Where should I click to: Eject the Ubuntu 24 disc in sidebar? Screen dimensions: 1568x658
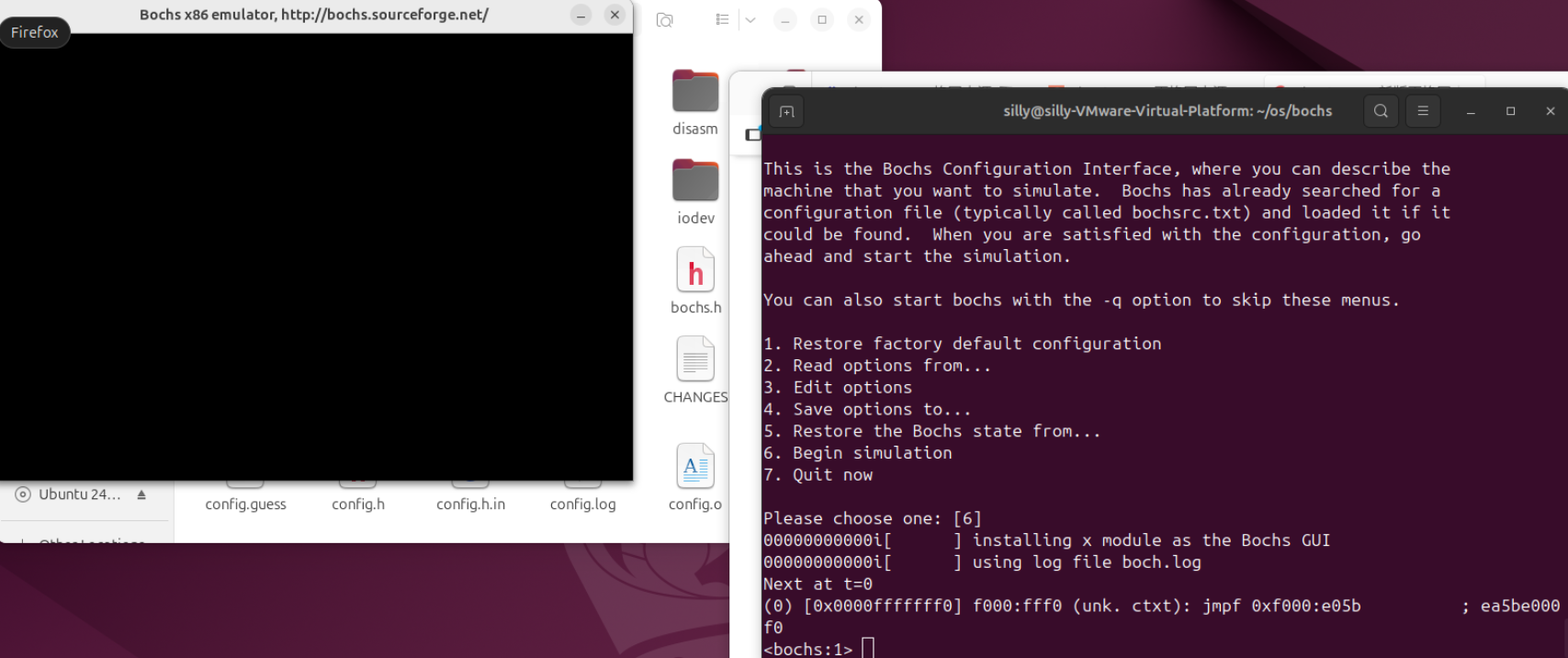point(141,494)
